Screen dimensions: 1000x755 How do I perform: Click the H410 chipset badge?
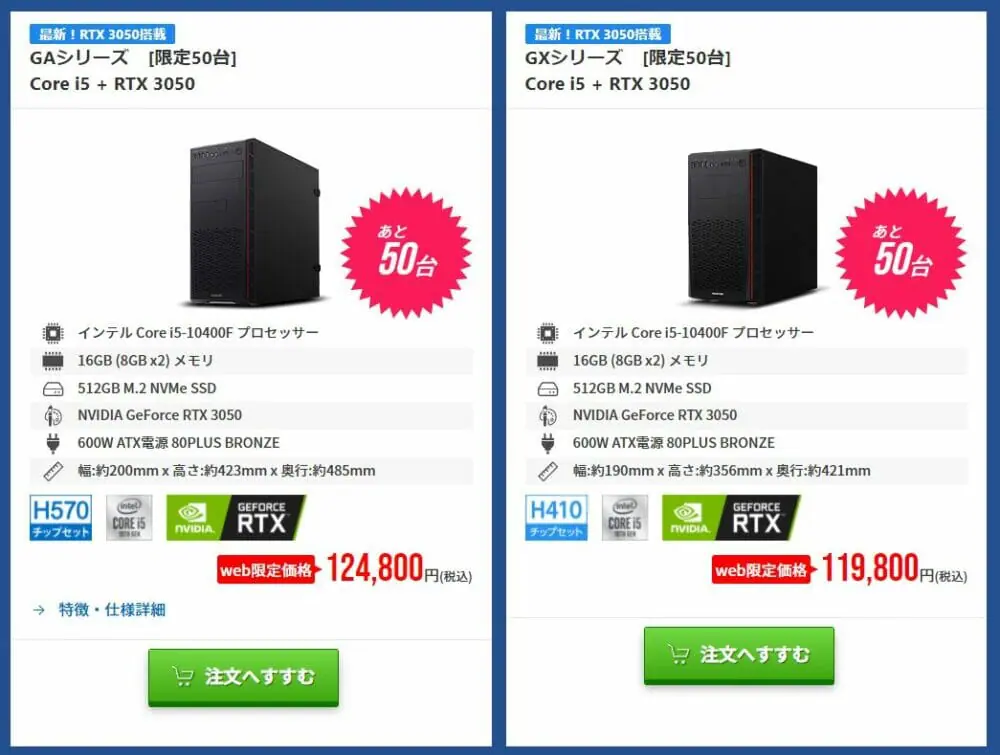click(556, 518)
